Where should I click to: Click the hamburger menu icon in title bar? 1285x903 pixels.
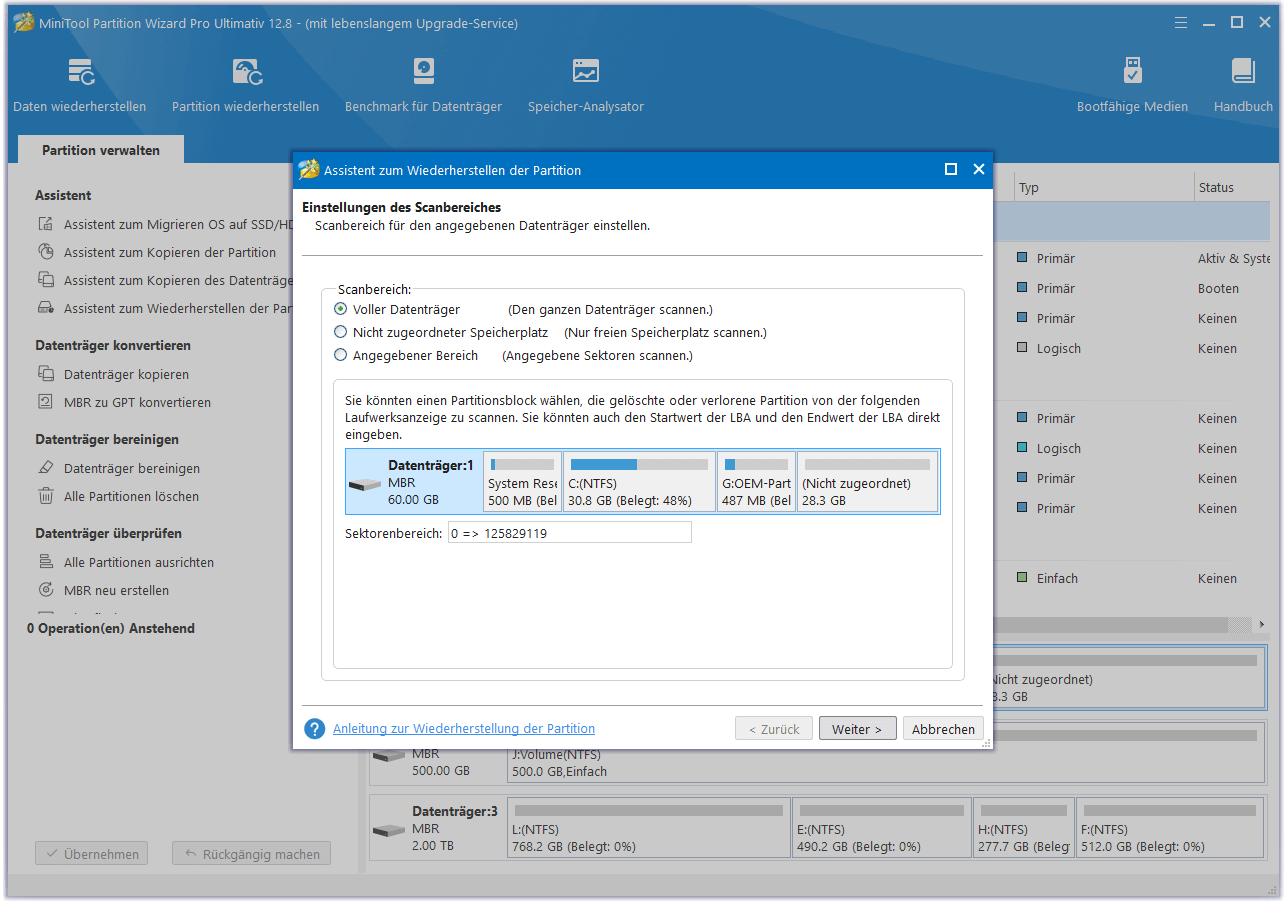pos(1181,22)
